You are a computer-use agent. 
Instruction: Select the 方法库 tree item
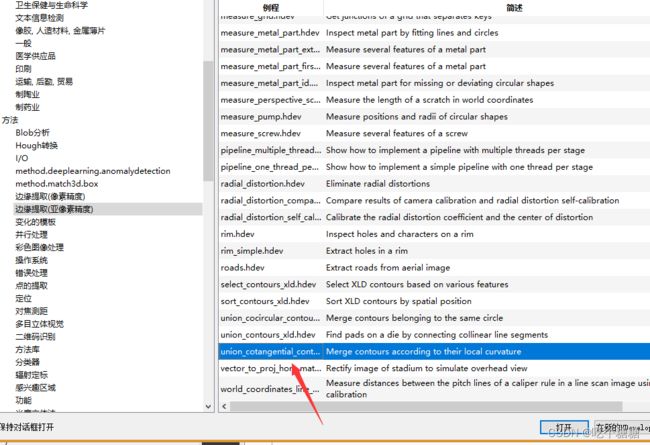tap(27, 349)
